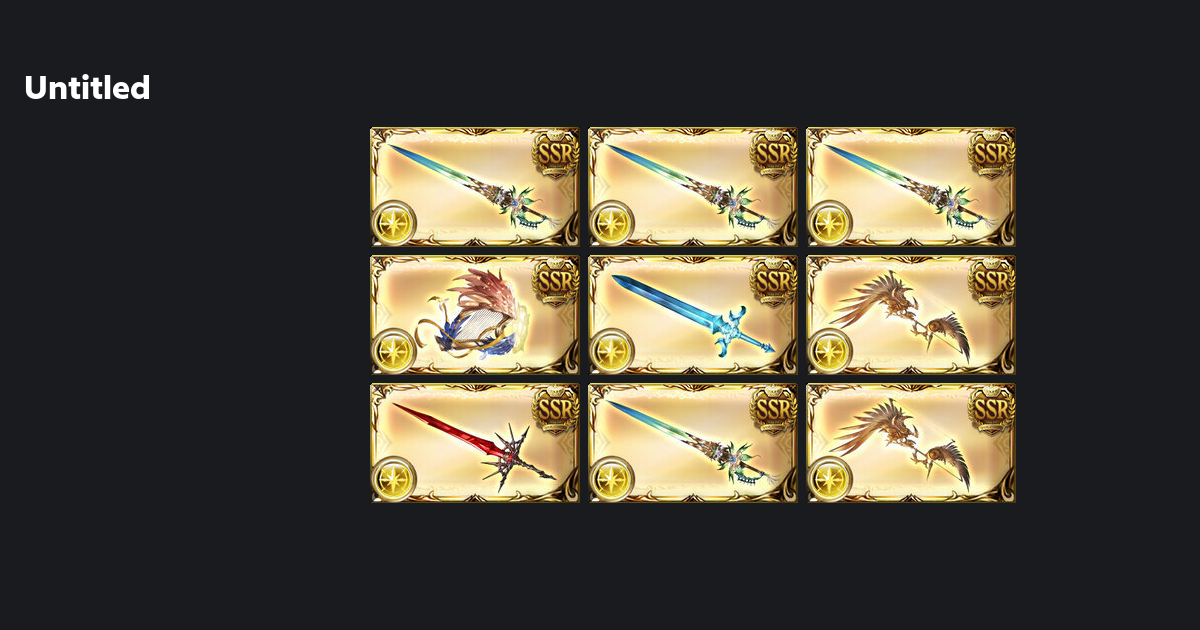Click SSR badge on the red sword card
1200x630 pixels.
click(556, 408)
